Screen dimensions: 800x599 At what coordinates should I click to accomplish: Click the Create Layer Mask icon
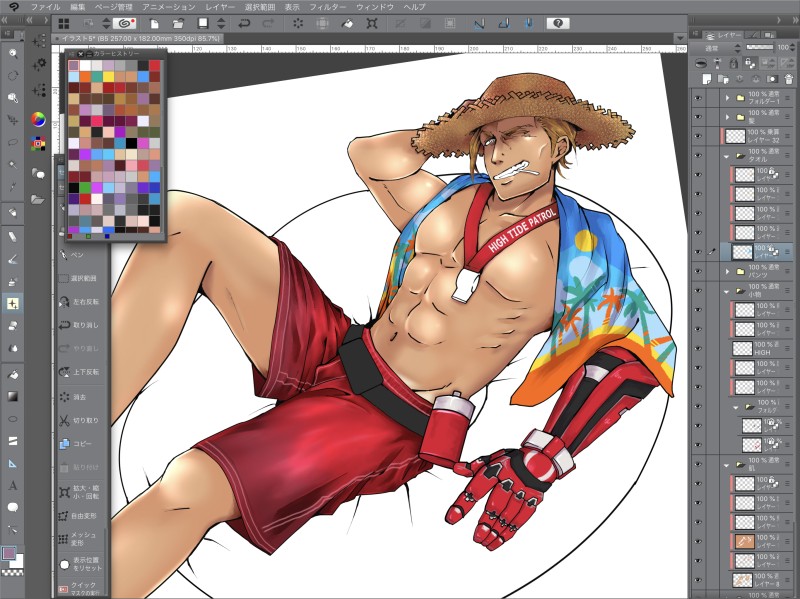pos(772,79)
